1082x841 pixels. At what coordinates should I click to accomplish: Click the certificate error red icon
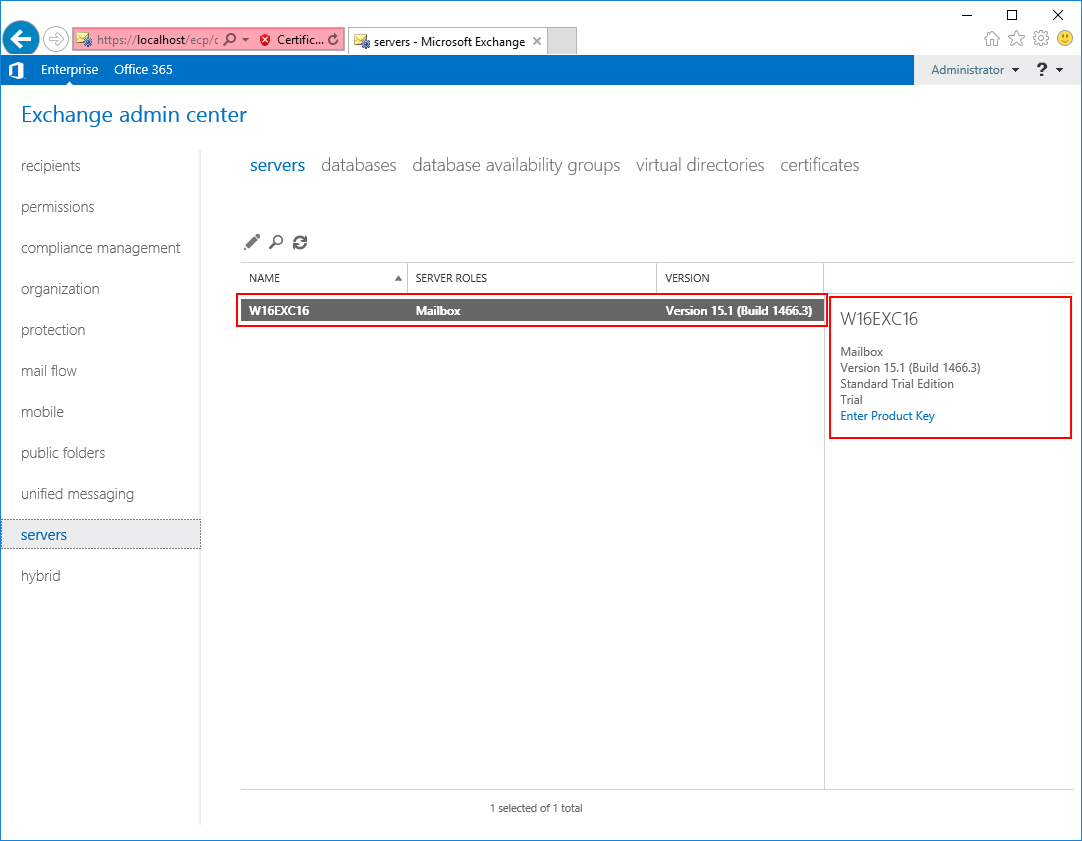265,40
